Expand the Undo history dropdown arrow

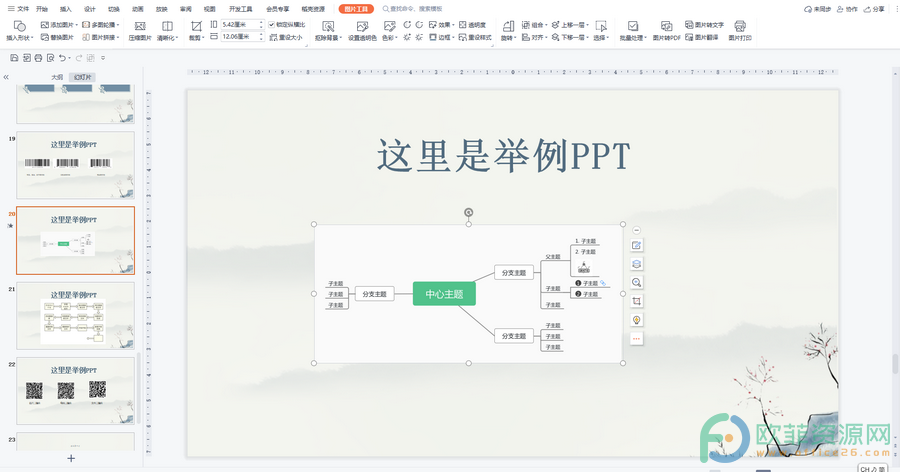click(x=69, y=58)
